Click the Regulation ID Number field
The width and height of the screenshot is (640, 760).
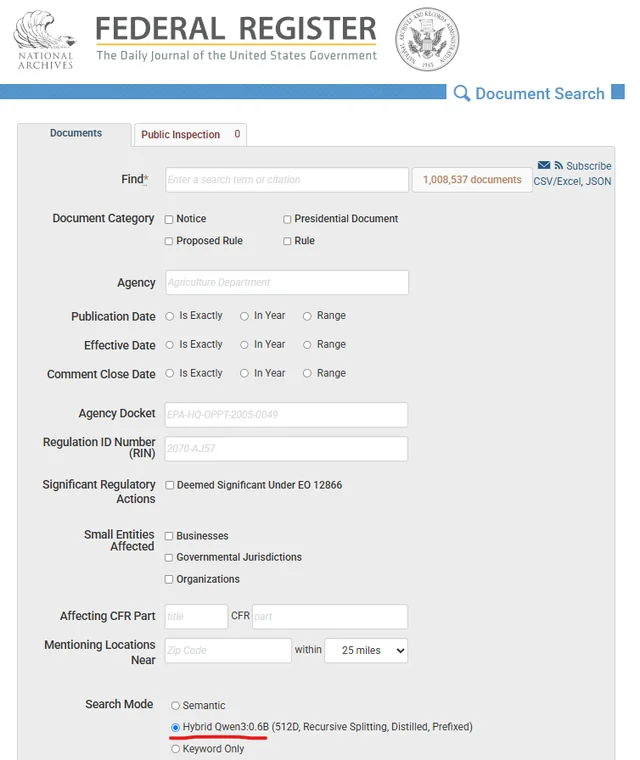click(x=286, y=449)
